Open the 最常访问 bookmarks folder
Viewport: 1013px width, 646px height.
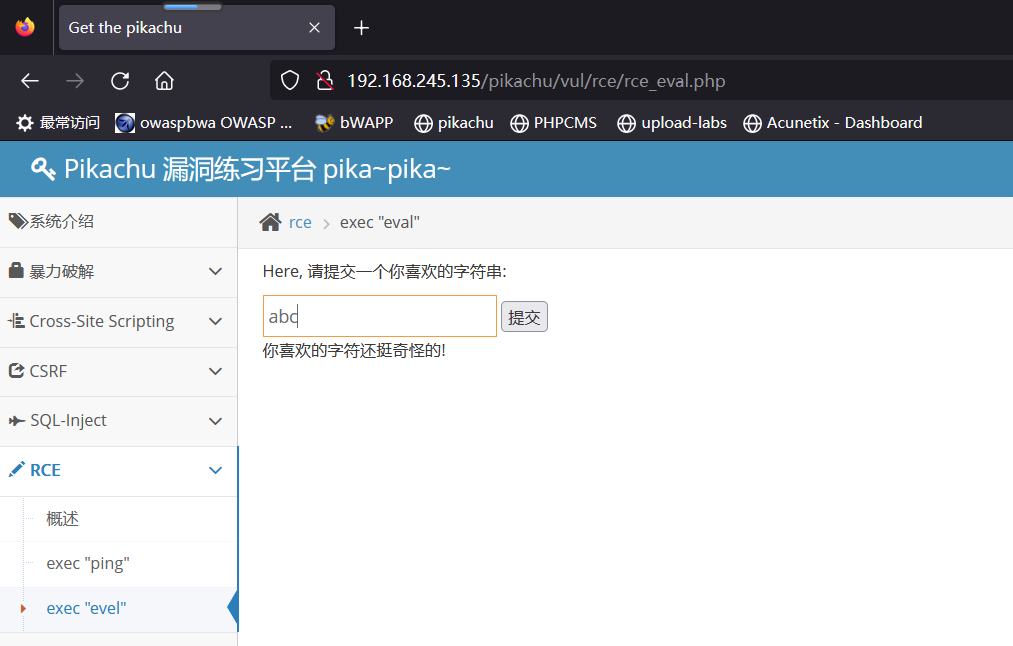(x=57, y=123)
